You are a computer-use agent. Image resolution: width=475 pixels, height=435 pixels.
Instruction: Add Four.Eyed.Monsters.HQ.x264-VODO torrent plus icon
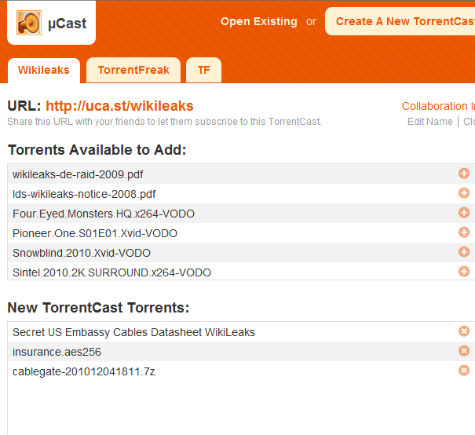click(464, 212)
